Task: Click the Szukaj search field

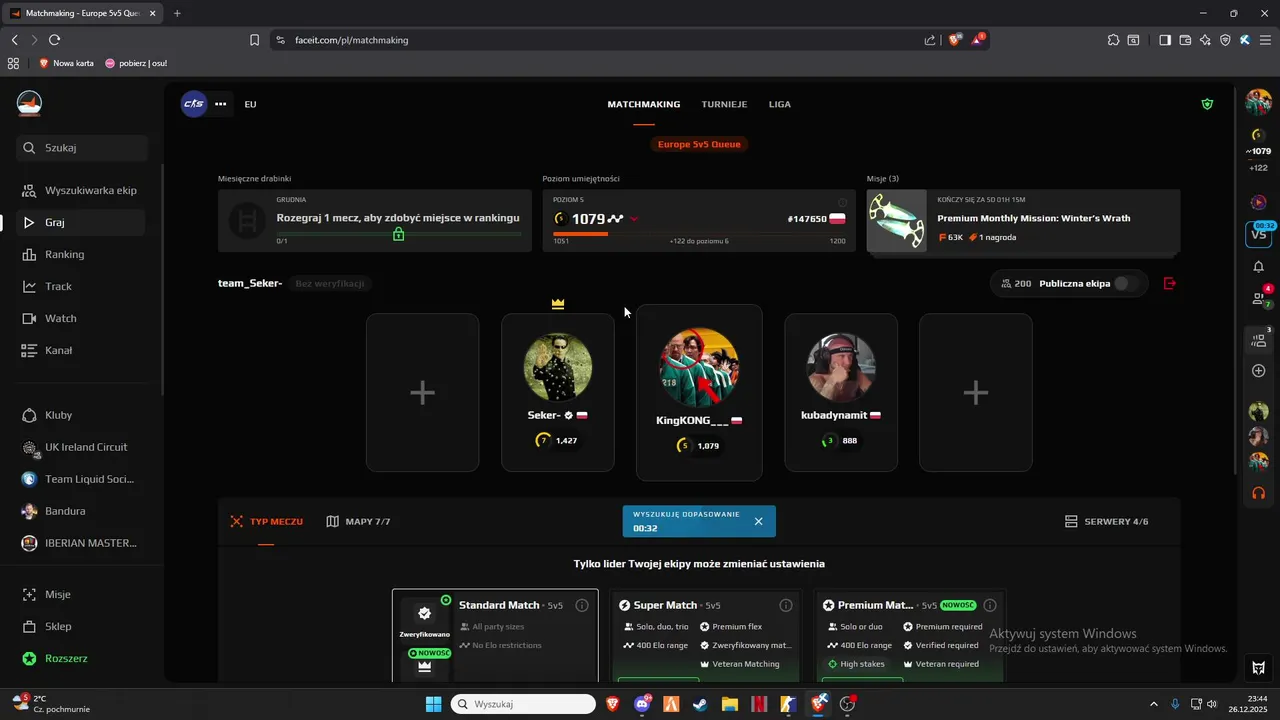Action: [82, 148]
